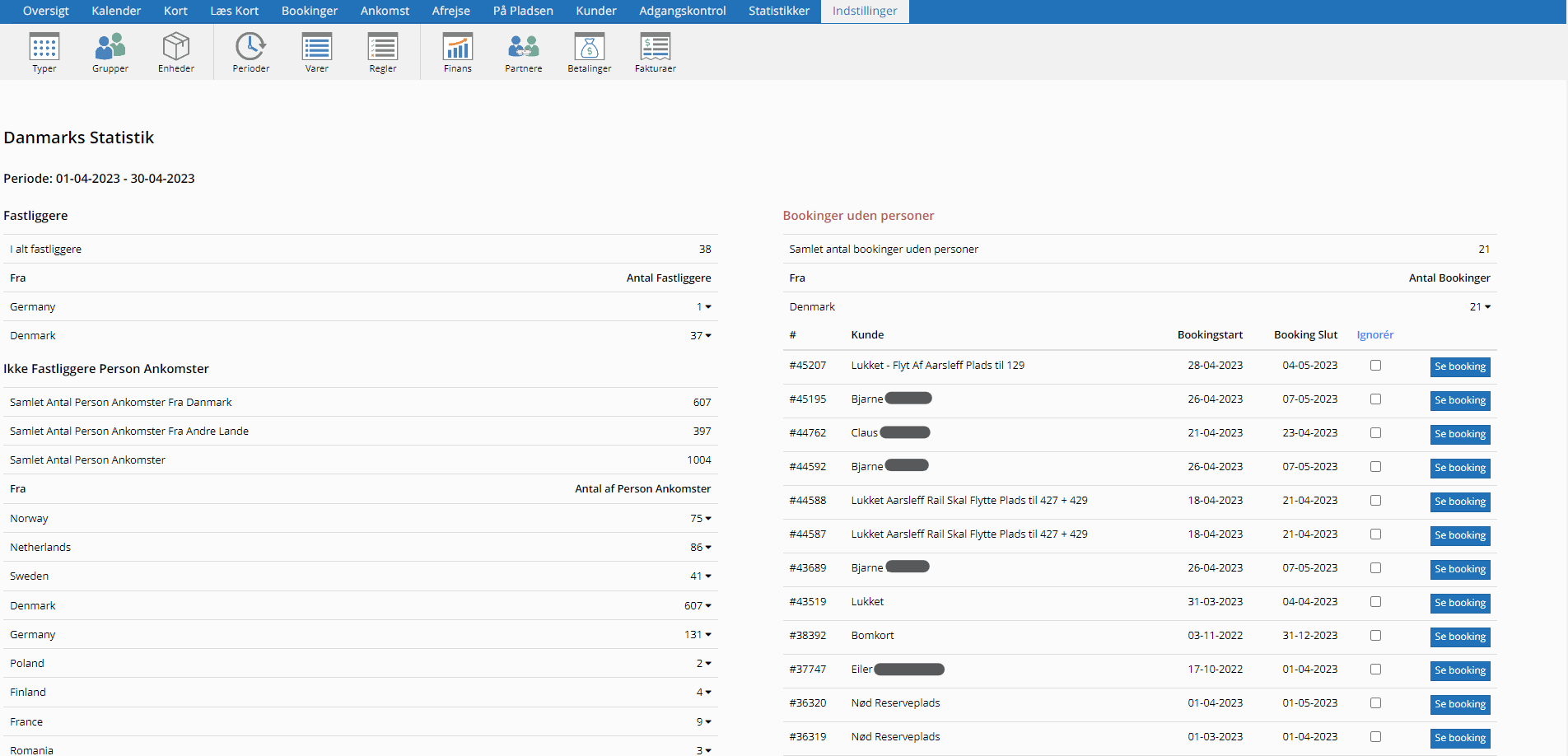Click Se booking for booking #44762

(1459, 434)
